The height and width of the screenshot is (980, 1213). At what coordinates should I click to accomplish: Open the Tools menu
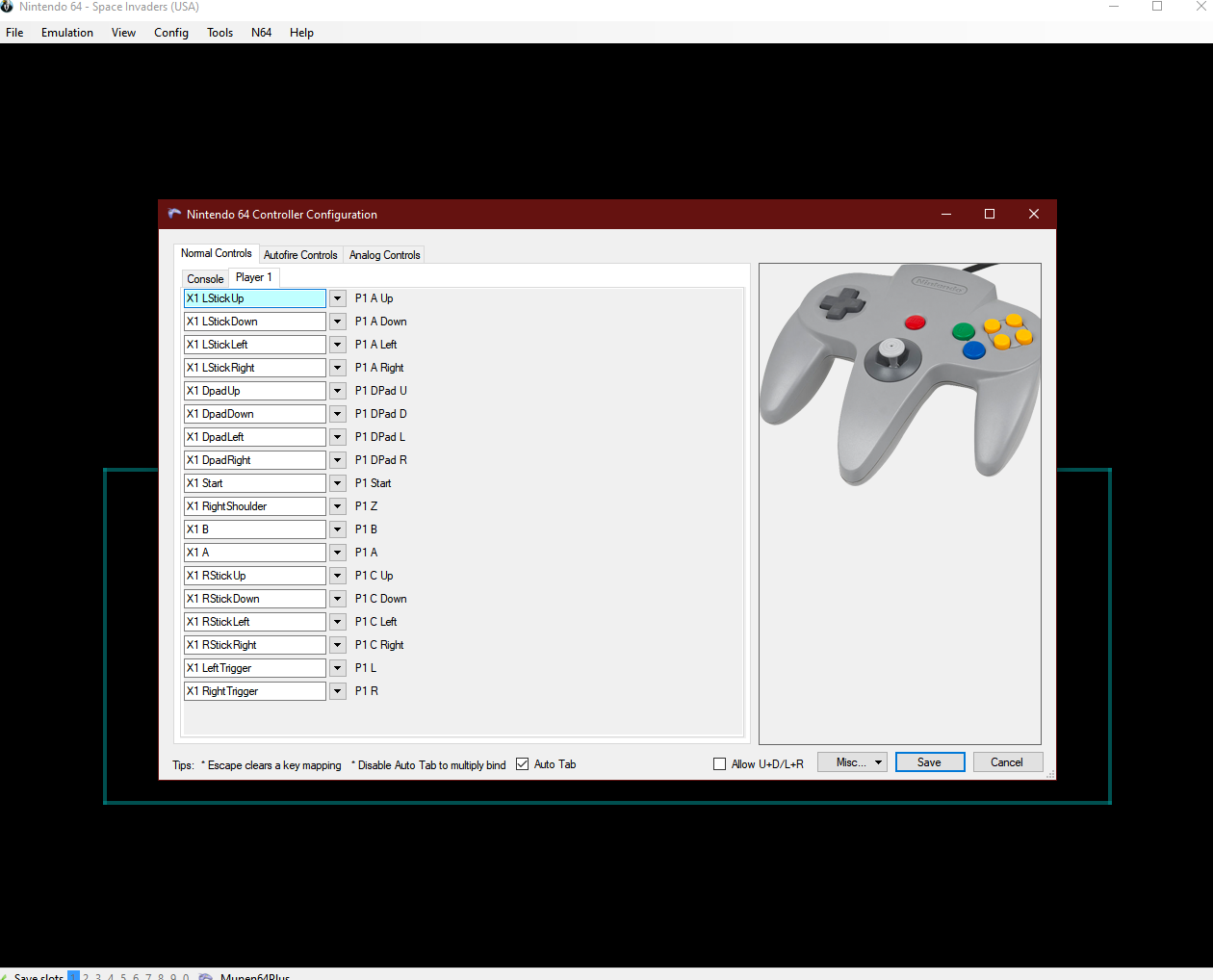[219, 33]
